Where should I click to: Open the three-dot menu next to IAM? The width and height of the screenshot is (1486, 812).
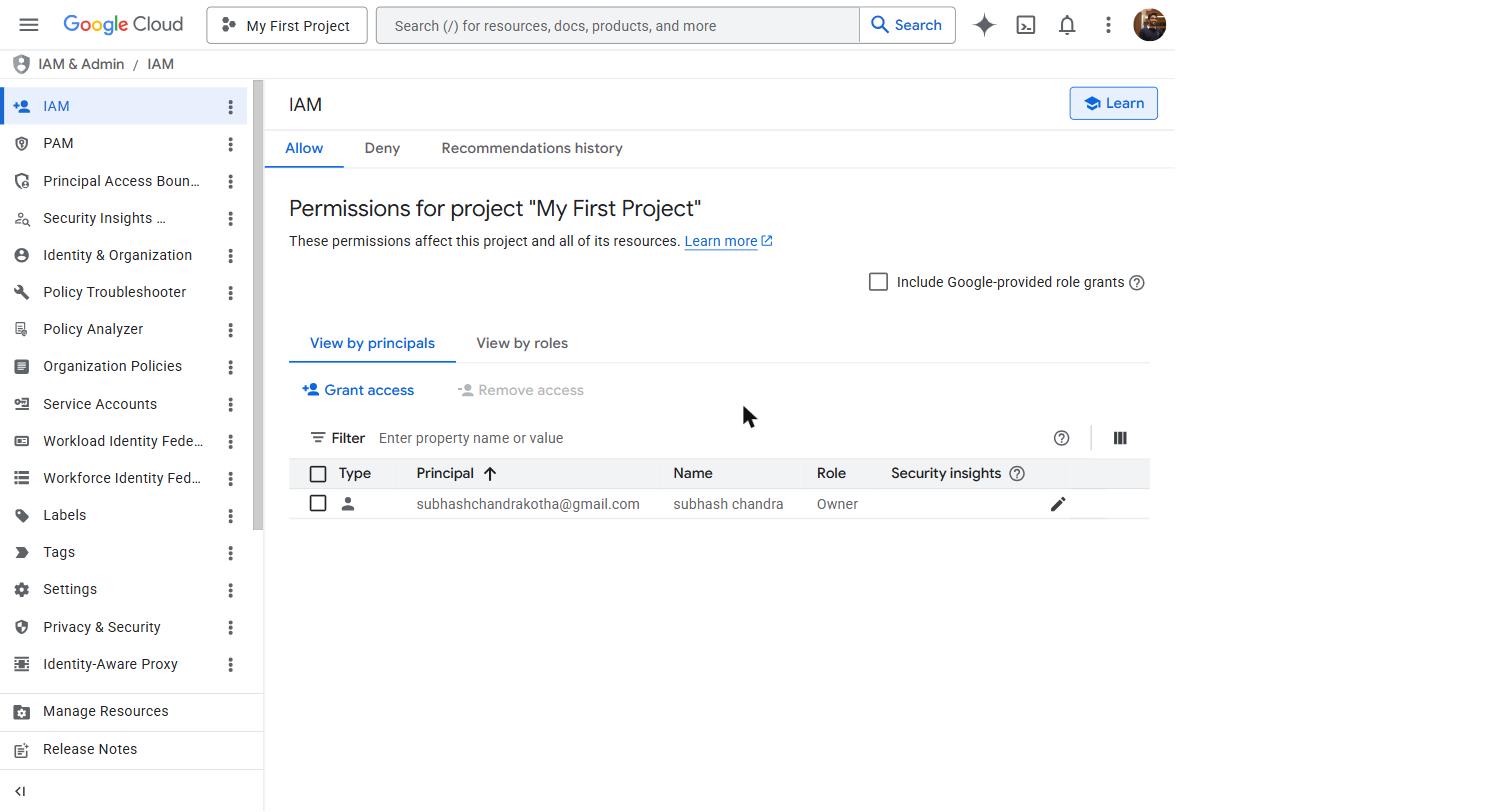click(230, 106)
